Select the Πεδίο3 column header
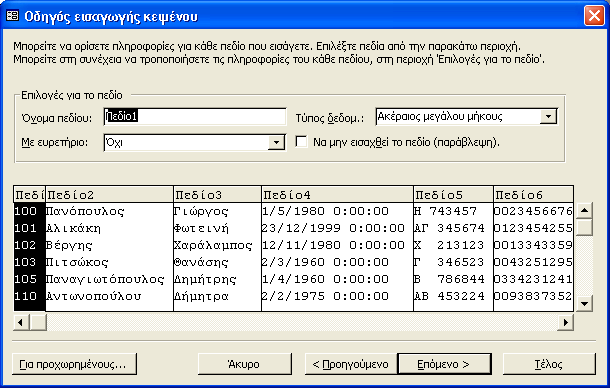 (217, 194)
